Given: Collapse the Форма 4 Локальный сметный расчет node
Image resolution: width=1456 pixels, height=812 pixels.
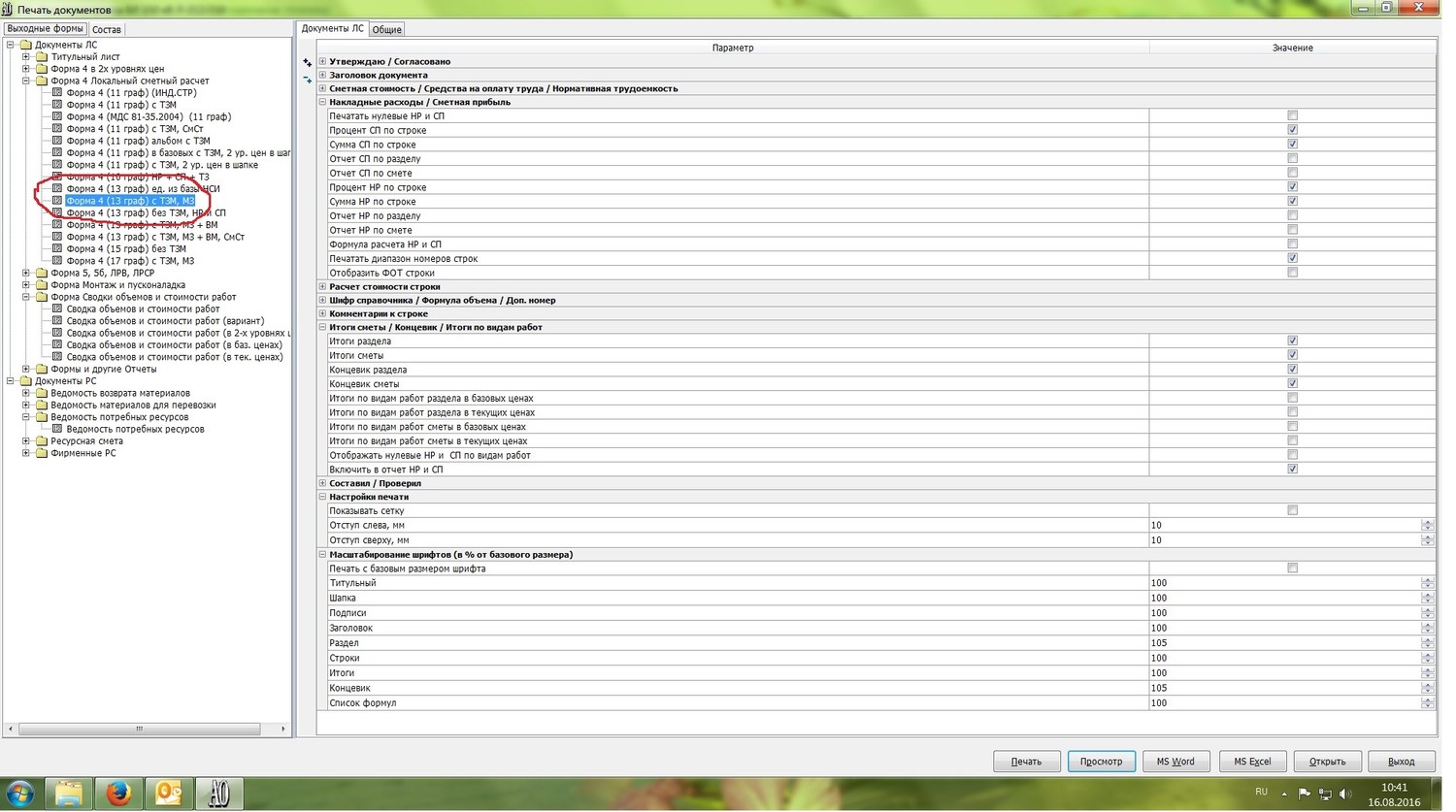Looking at the screenshot, I should click(x=26, y=81).
